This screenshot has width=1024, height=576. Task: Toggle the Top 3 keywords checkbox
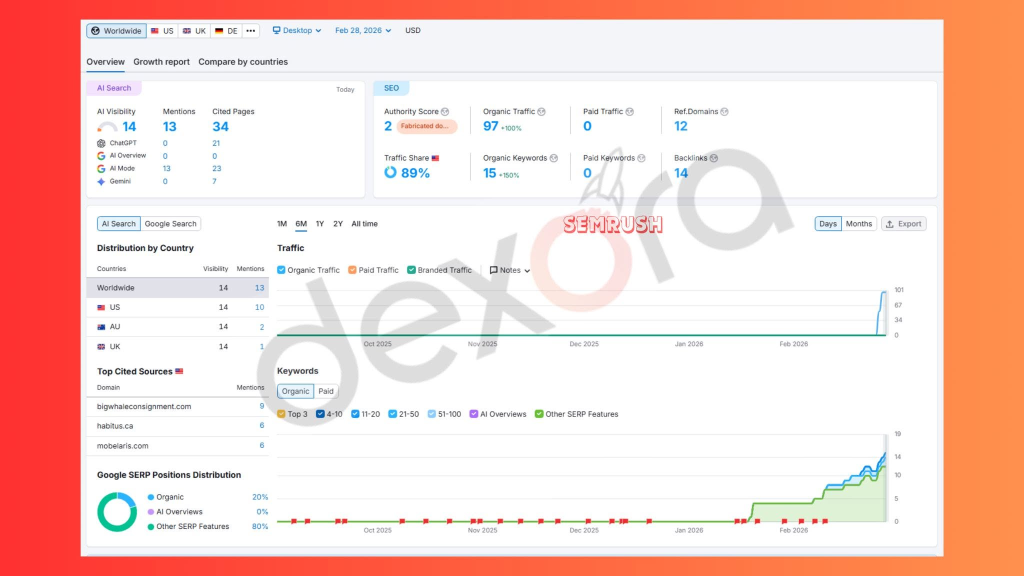pyautogui.click(x=281, y=414)
